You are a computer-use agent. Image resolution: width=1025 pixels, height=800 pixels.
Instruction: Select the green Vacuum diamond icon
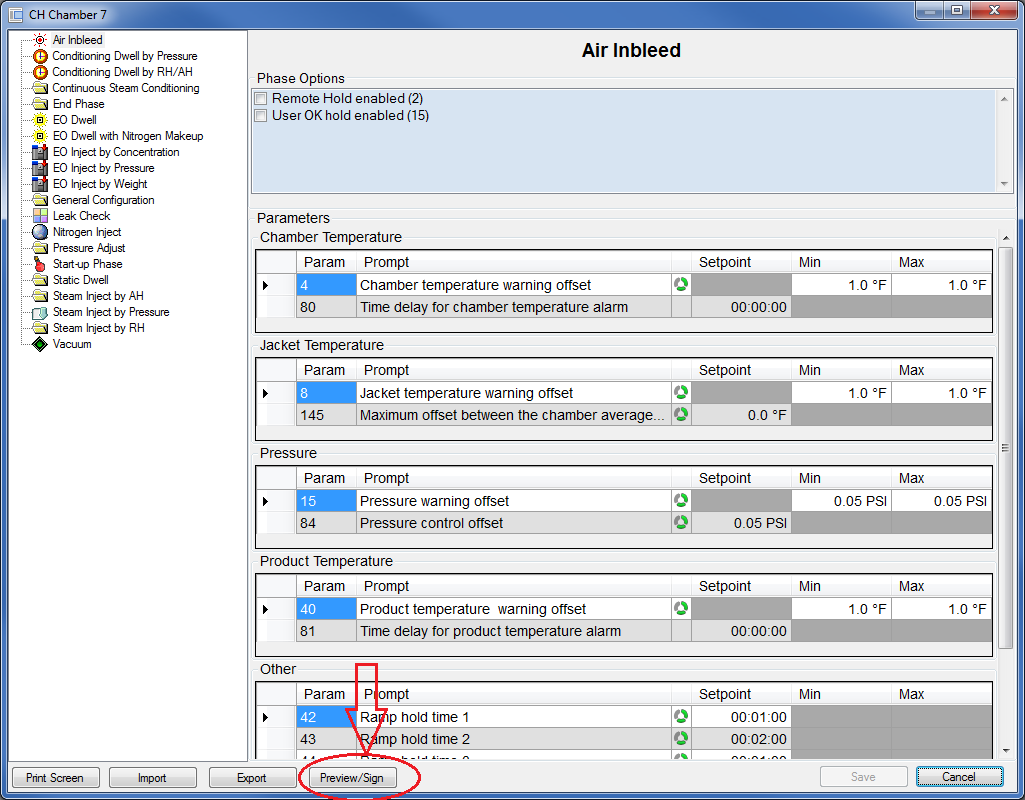[40, 344]
